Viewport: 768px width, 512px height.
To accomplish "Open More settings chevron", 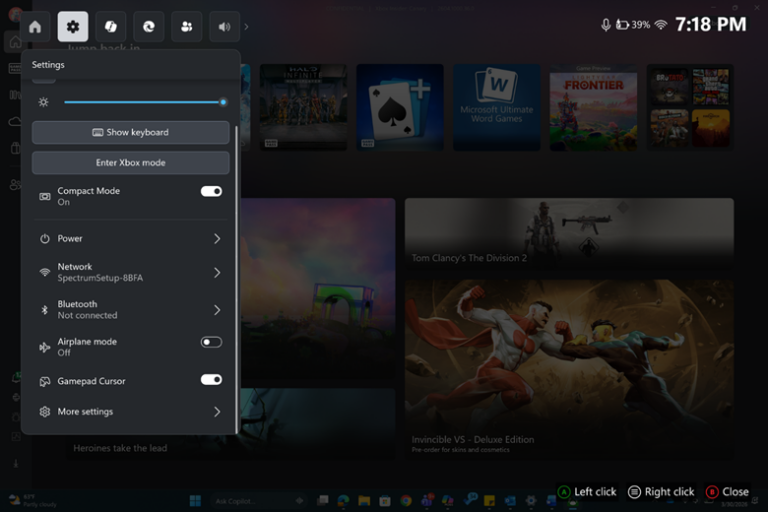I will [217, 412].
